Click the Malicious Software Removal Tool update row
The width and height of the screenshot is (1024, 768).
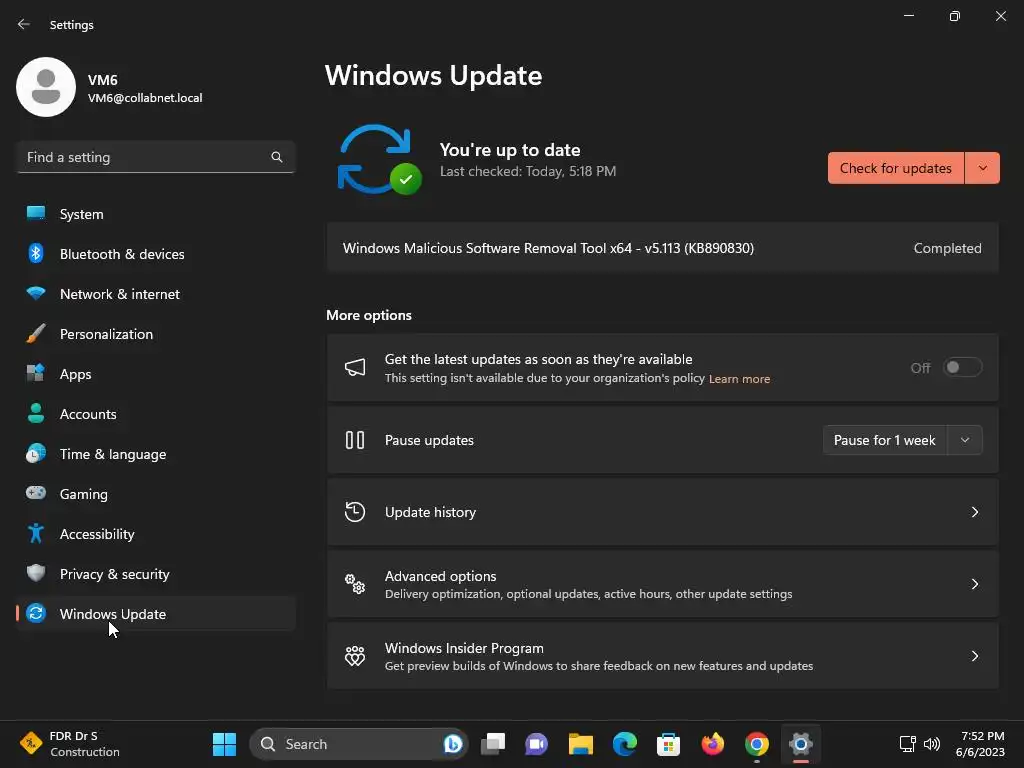[x=662, y=248]
